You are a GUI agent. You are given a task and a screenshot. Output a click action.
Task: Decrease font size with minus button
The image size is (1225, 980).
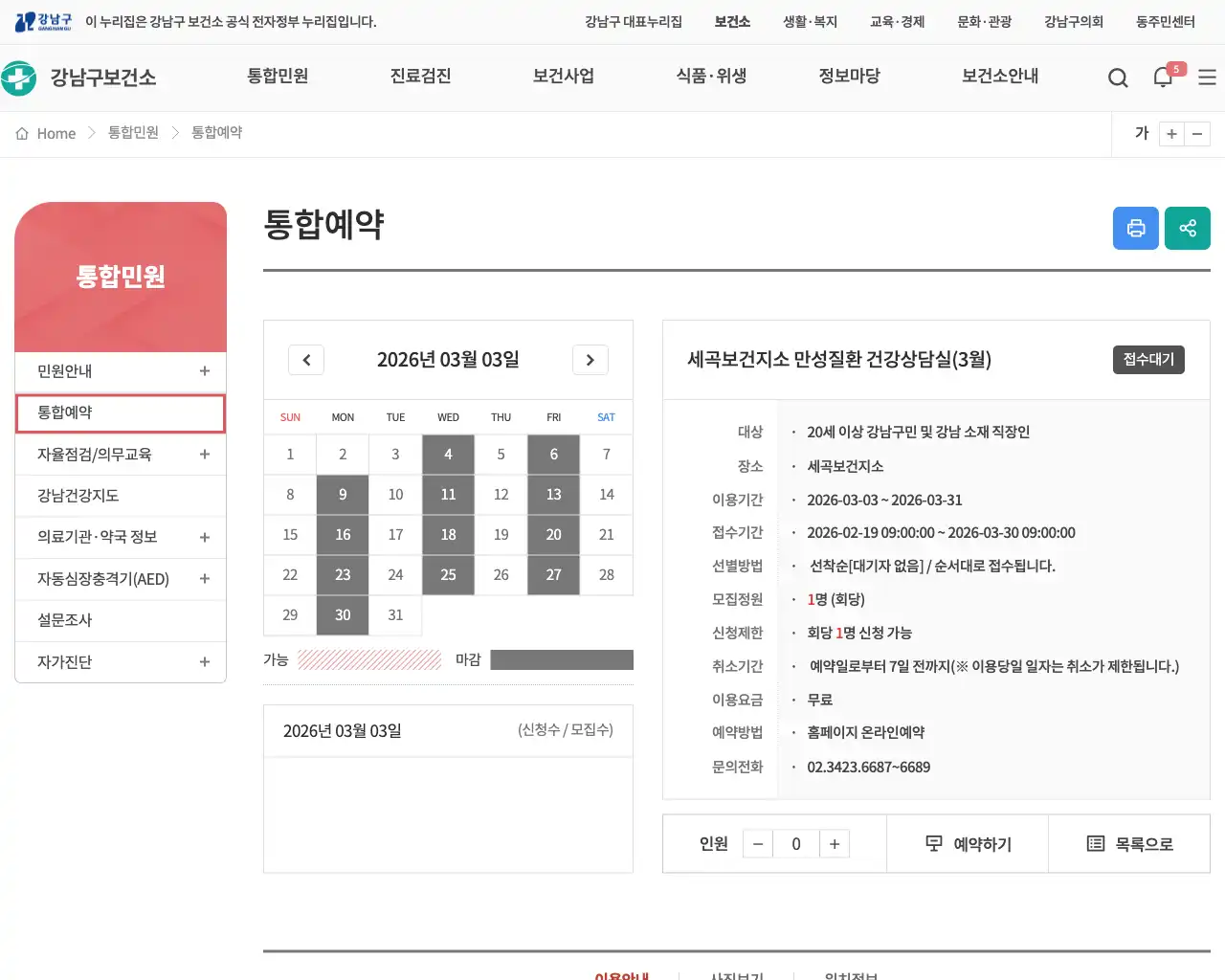[1197, 134]
